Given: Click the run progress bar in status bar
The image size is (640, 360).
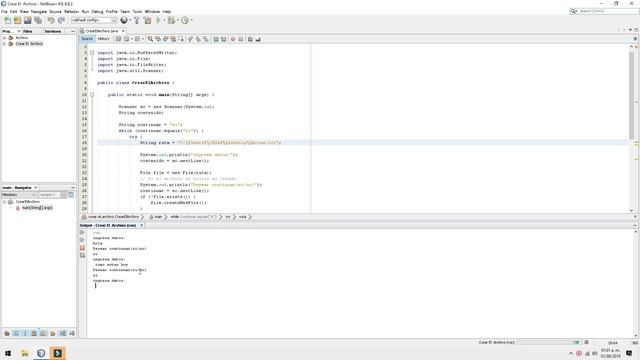Looking at the screenshot, I should point(548,342).
